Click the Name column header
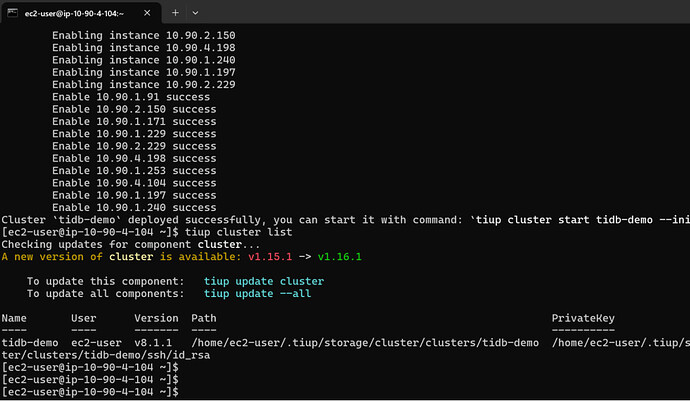690x401 pixels. (16, 318)
